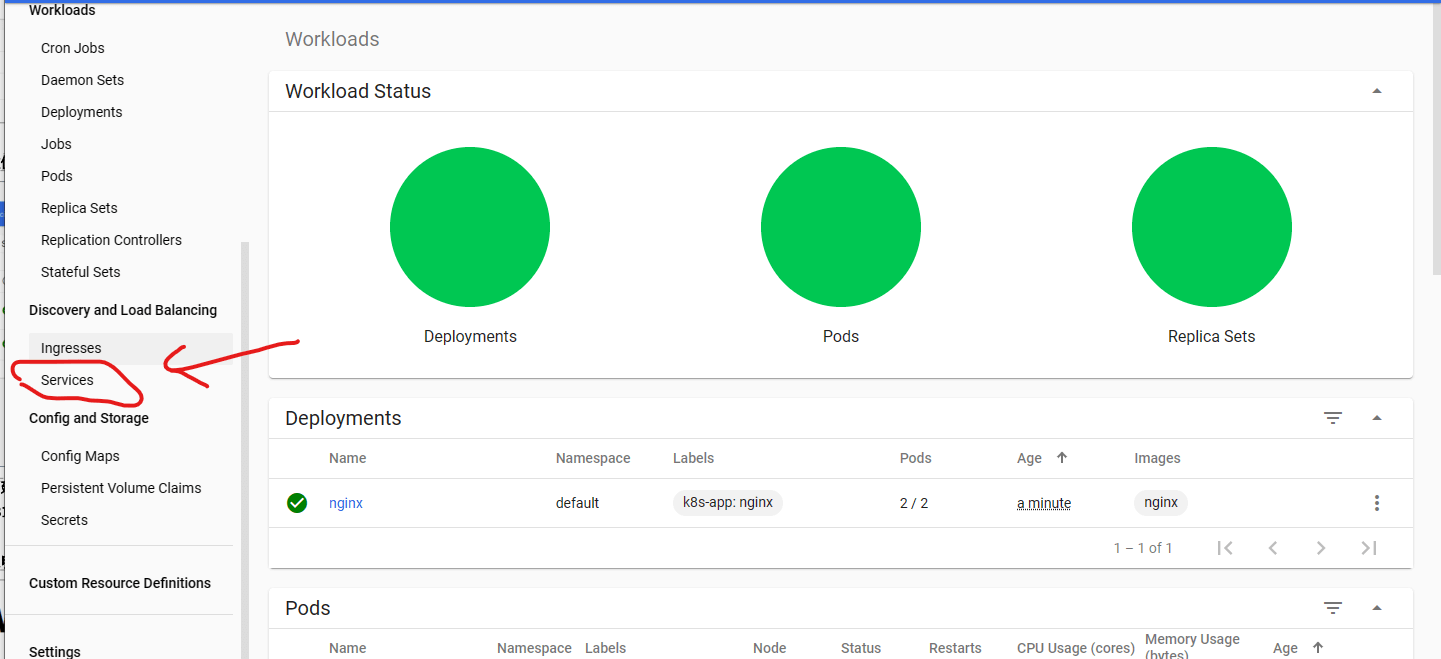The height and width of the screenshot is (659, 1441).
Task: Go to last page of Deployments
Action: pos(1369,548)
